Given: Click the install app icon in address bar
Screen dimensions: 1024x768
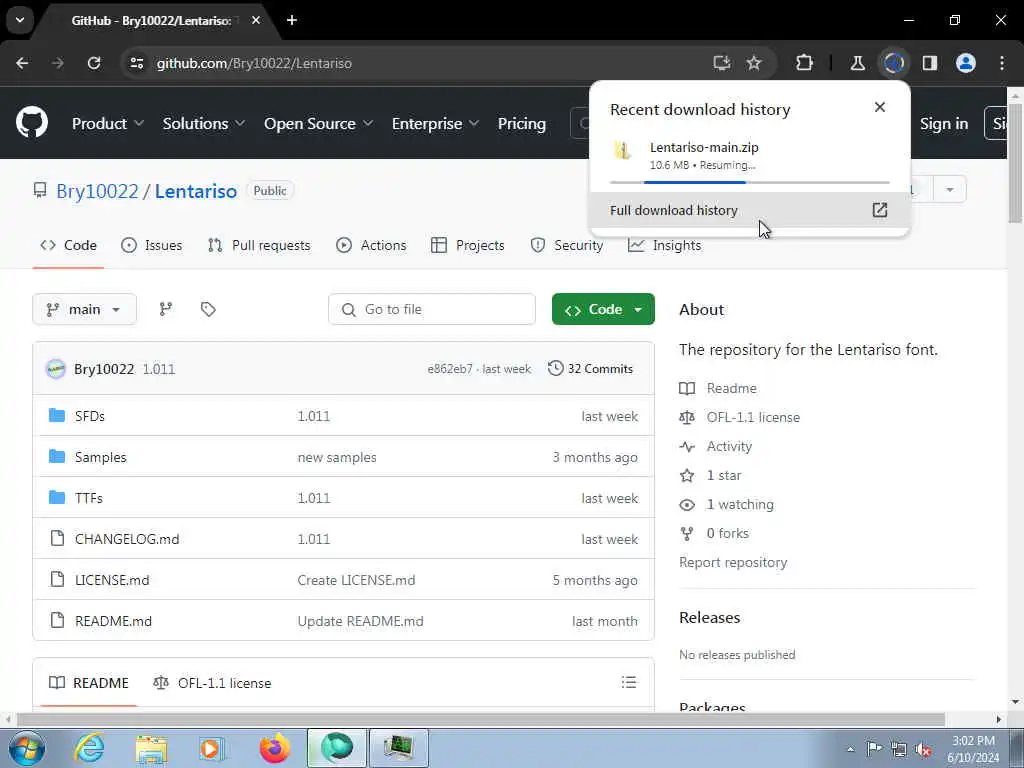Looking at the screenshot, I should point(722,63).
